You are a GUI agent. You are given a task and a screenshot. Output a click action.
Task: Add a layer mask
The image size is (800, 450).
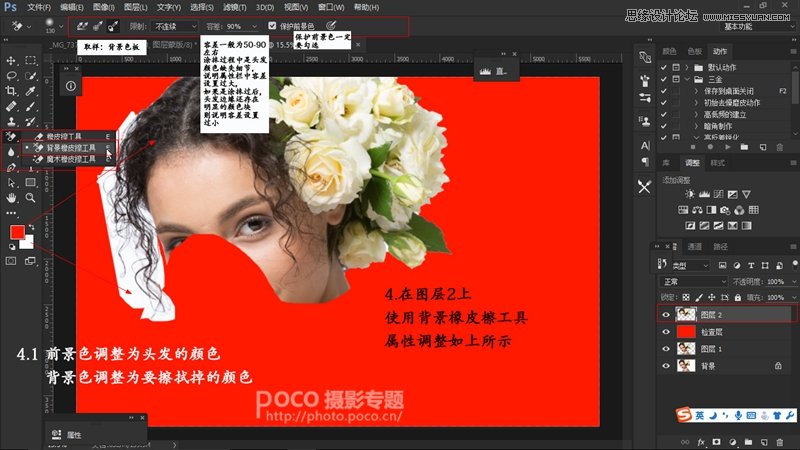tap(716, 442)
